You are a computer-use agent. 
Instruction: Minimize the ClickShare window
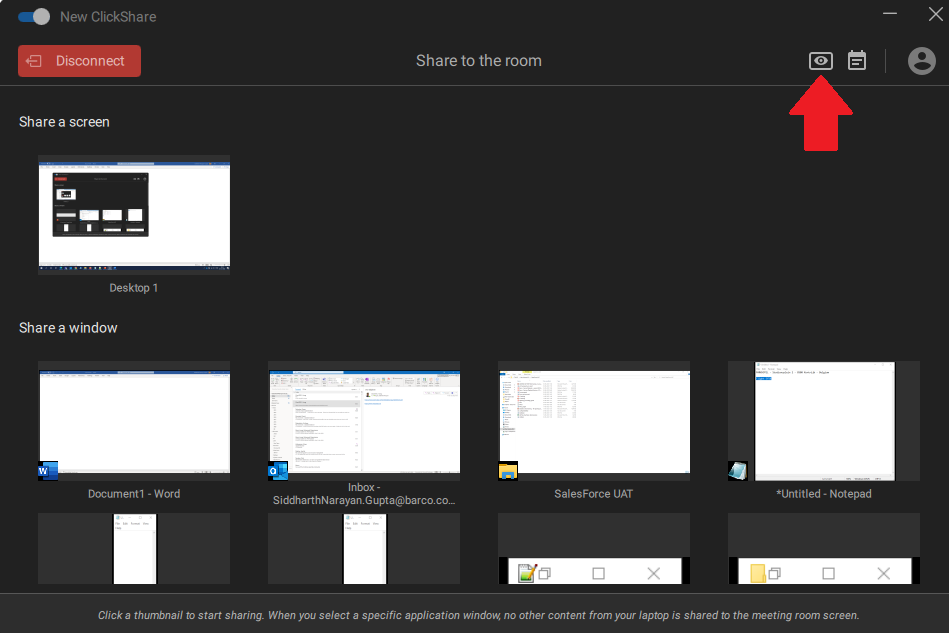(890, 14)
